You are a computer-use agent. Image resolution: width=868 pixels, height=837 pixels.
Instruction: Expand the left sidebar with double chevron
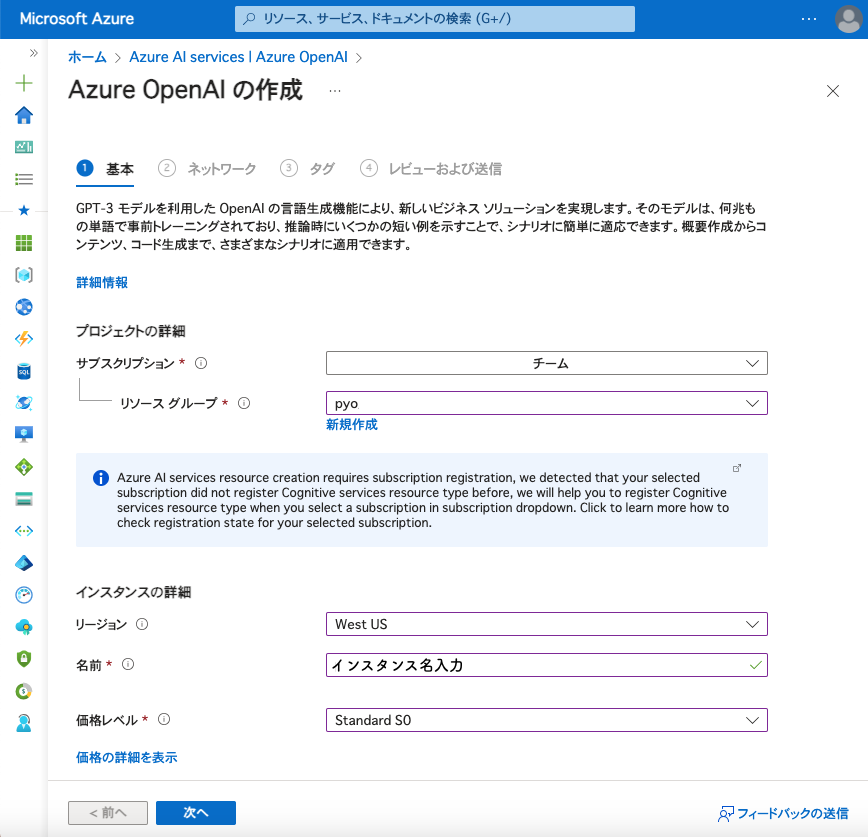pos(34,53)
